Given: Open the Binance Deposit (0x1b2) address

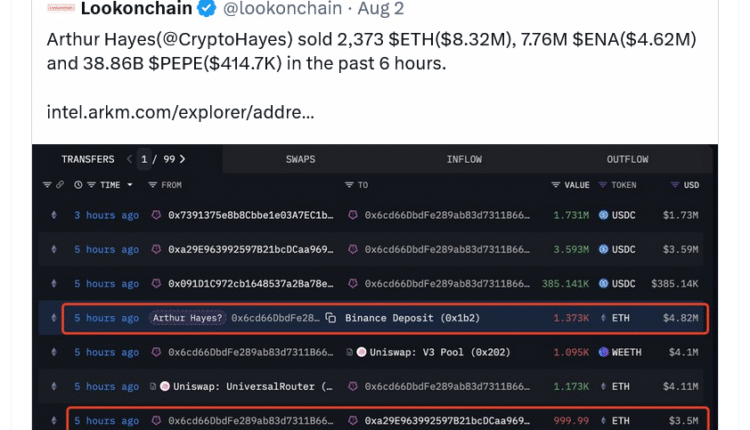Looking at the screenshot, I should click(x=396, y=318).
